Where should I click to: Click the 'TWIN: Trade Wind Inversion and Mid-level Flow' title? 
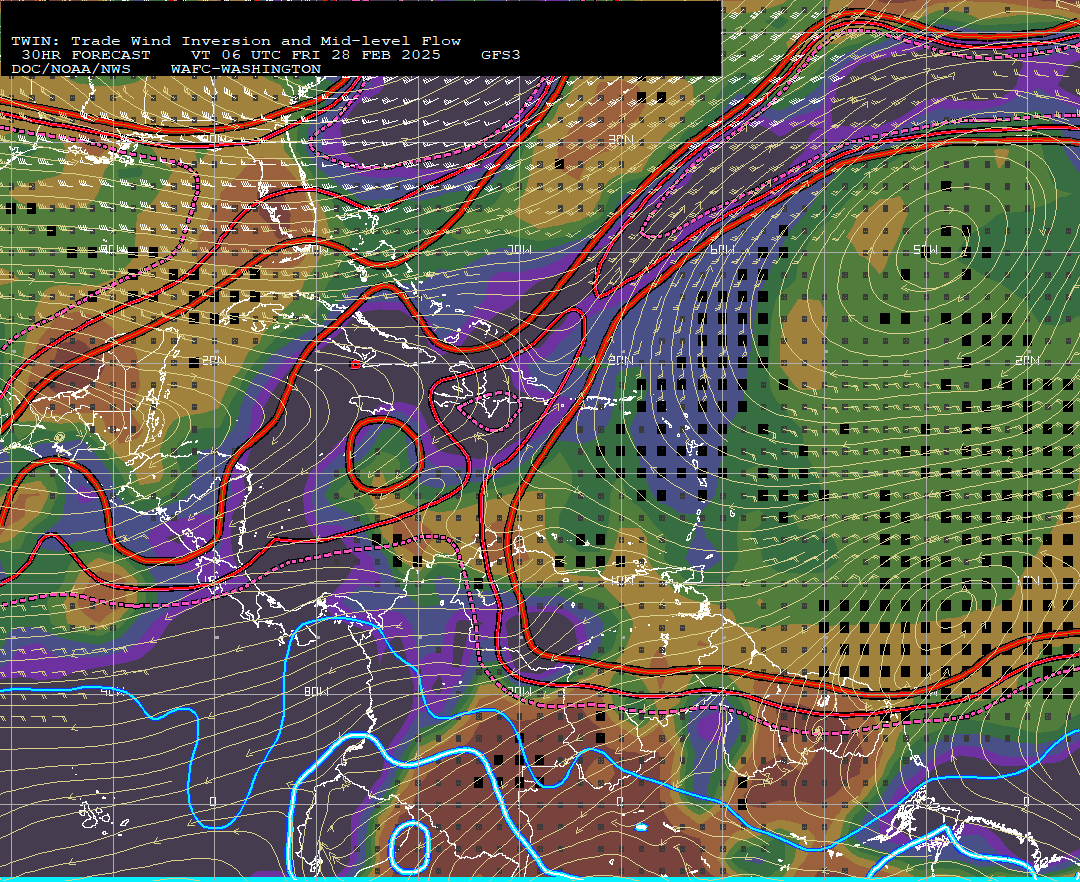[x=236, y=41]
